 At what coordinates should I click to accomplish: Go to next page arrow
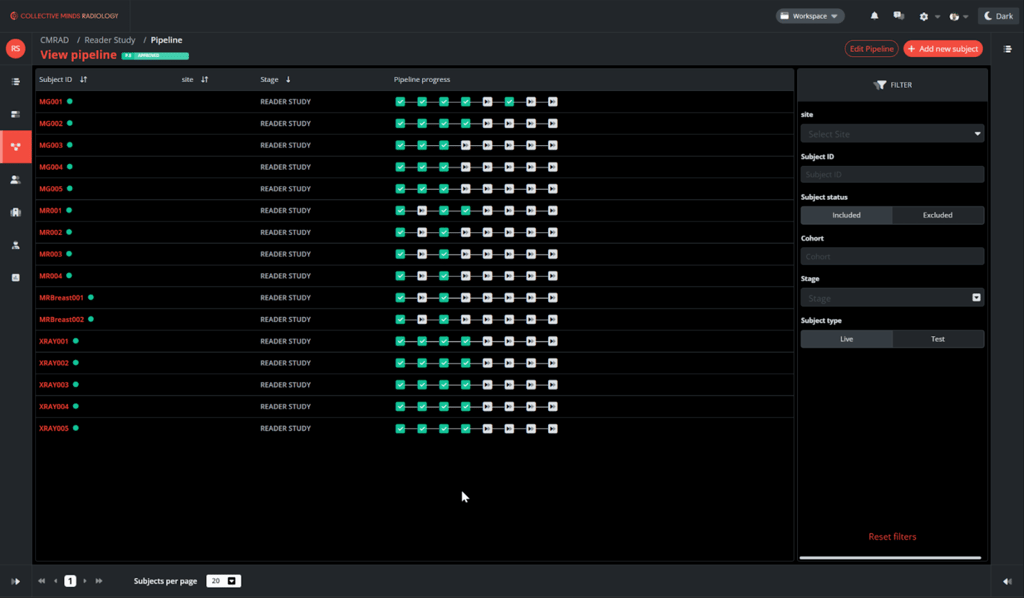pos(85,581)
